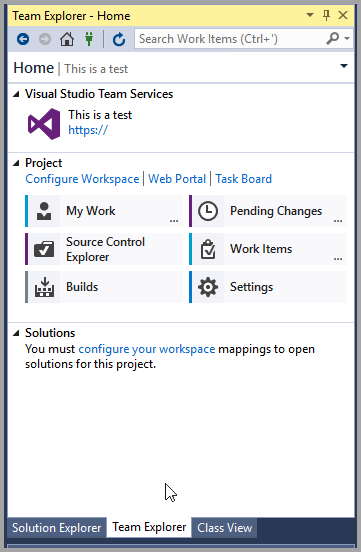Open Manage Connections green plug icon
Image resolution: width=361 pixels, height=552 pixels.
tap(89, 39)
